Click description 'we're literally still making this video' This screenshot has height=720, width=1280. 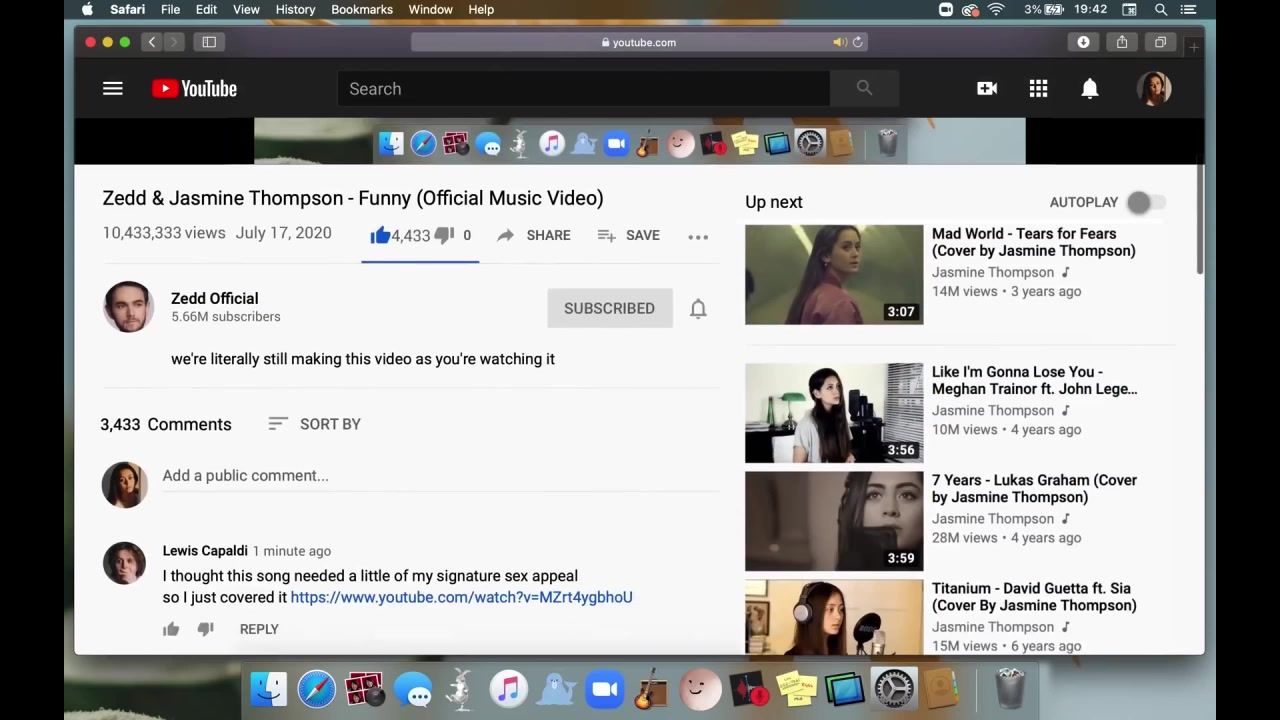click(x=363, y=359)
